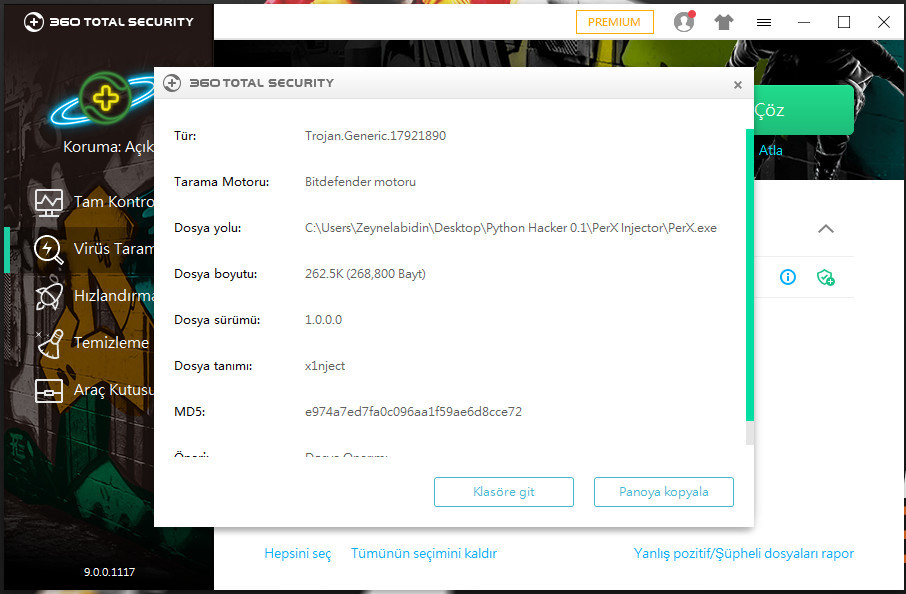The image size is (906, 594).
Task: Click Tümünün seçimini kaldır link
Action: [424, 554]
